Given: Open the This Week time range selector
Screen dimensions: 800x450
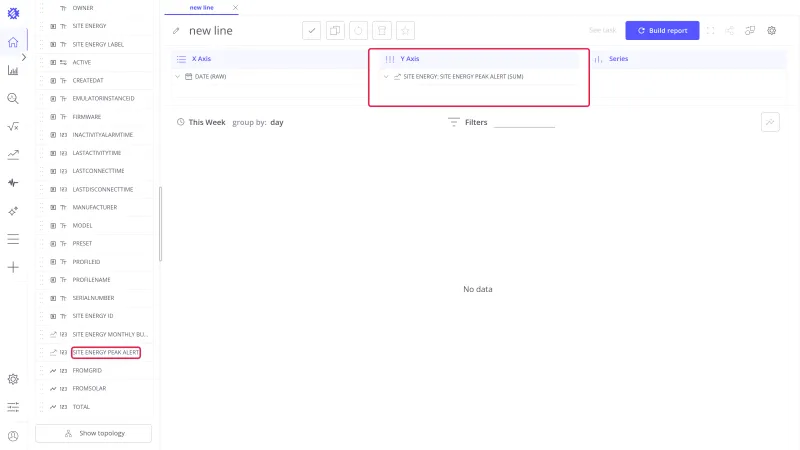Looking at the screenshot, I should pyautogui.click(x=201, y=122).
